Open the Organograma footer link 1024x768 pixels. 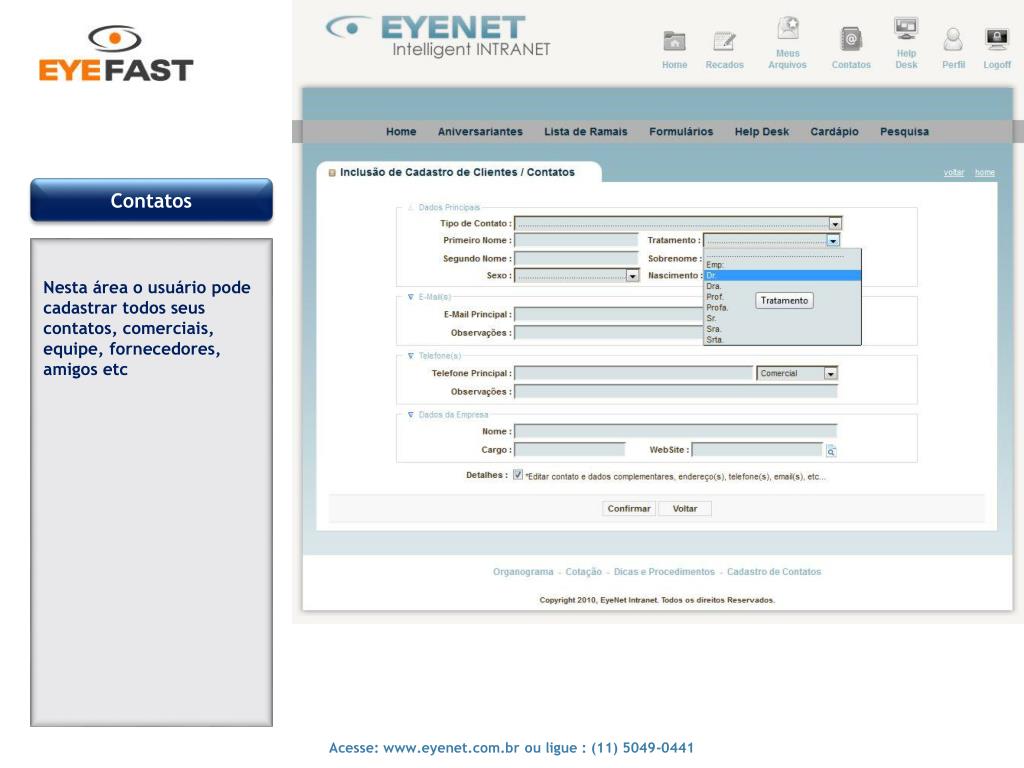pos(523,571)
